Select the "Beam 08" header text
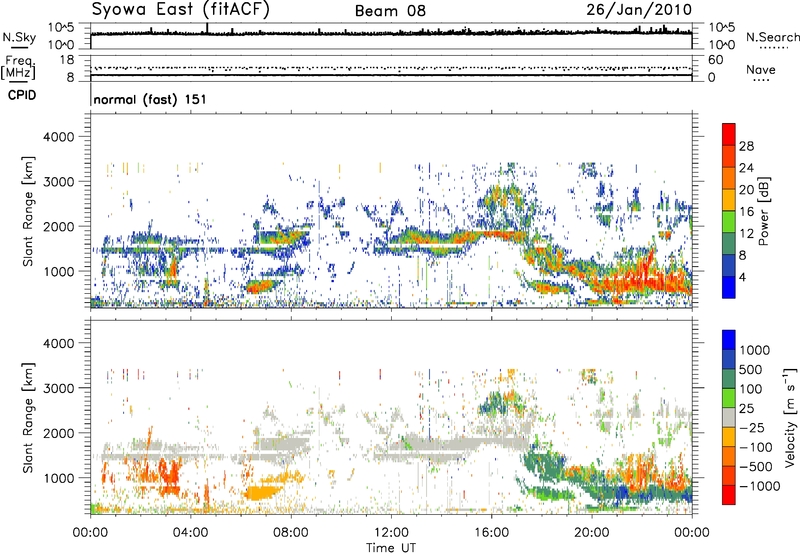The width and height of the screenshot is (800, 554). (x=390, y=11)
